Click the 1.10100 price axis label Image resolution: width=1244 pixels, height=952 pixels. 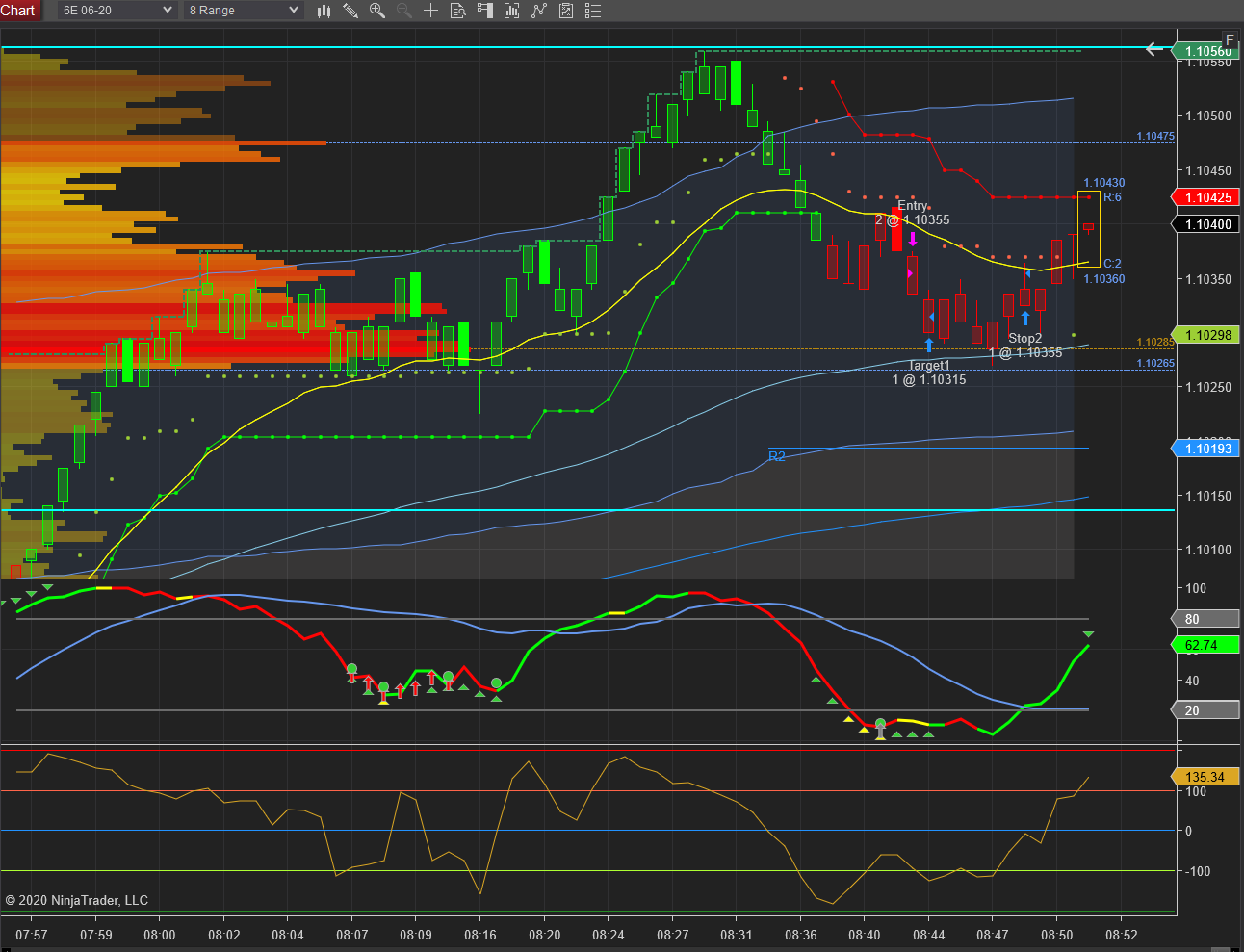tap(1208, 551)
